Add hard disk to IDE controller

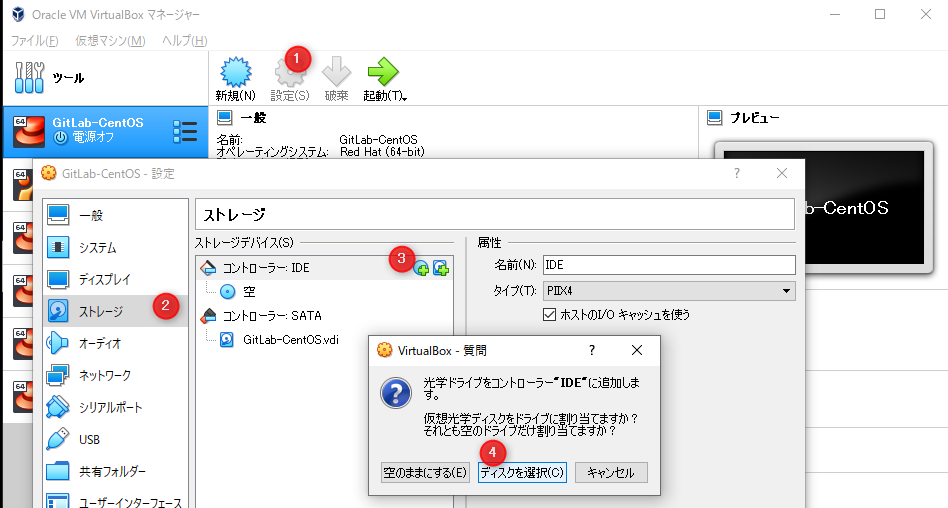pos(441,269)
